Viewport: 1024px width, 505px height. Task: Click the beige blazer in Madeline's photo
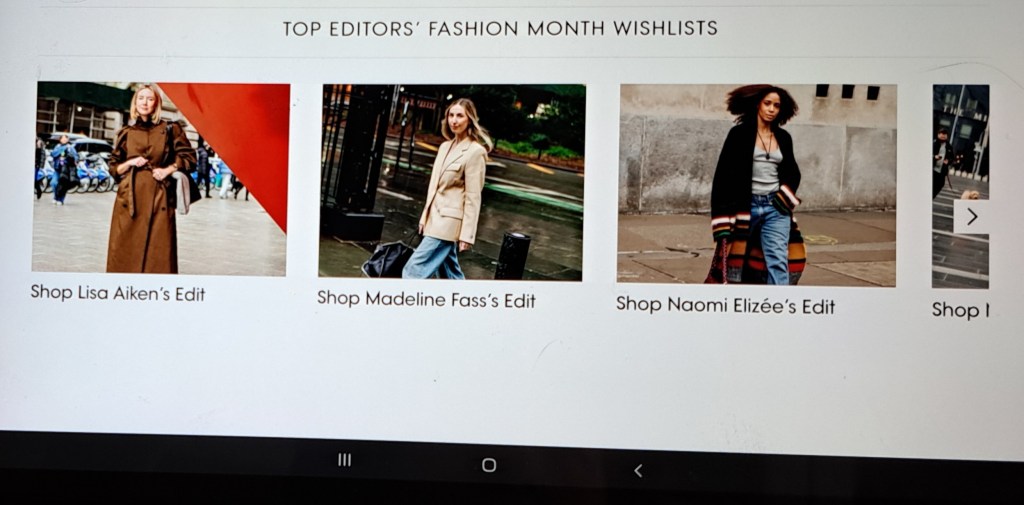pyautogui.click(x=453, y=191)
